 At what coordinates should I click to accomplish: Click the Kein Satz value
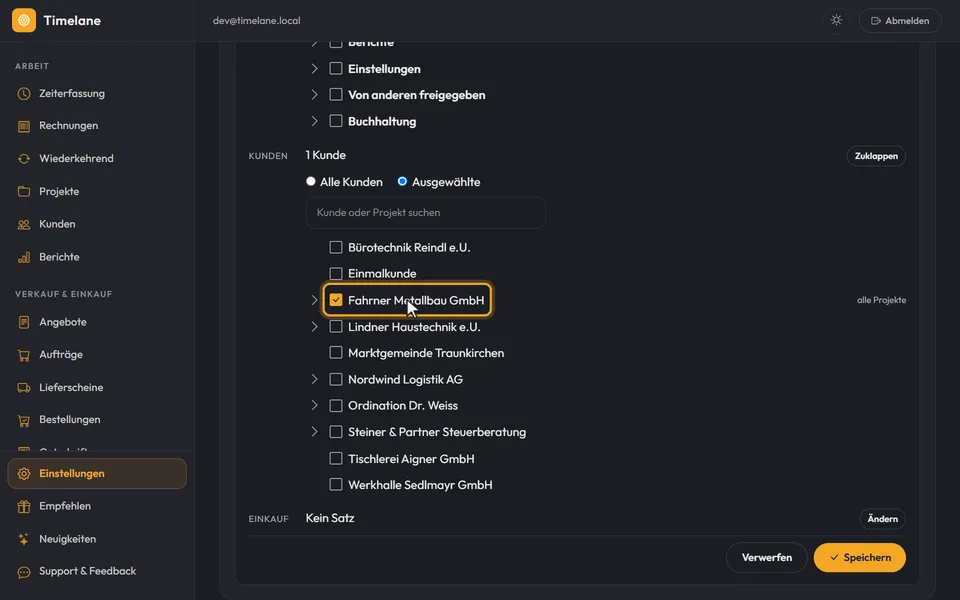tap(330, 519)
